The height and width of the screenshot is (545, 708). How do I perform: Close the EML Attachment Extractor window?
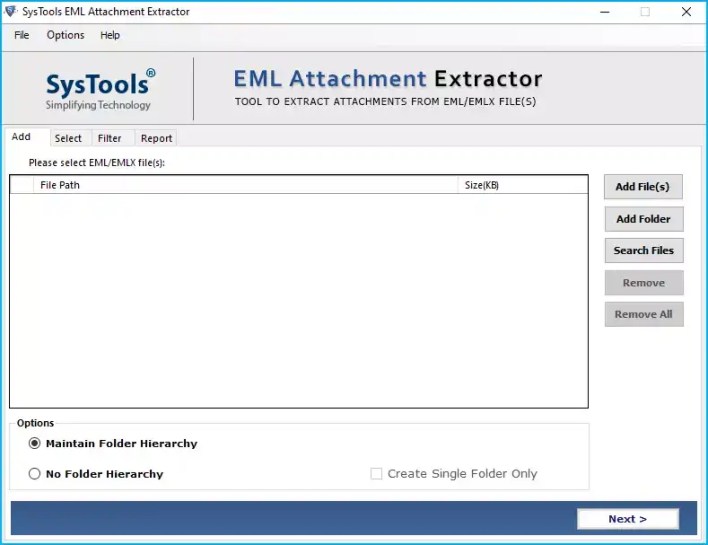(686, 12)
